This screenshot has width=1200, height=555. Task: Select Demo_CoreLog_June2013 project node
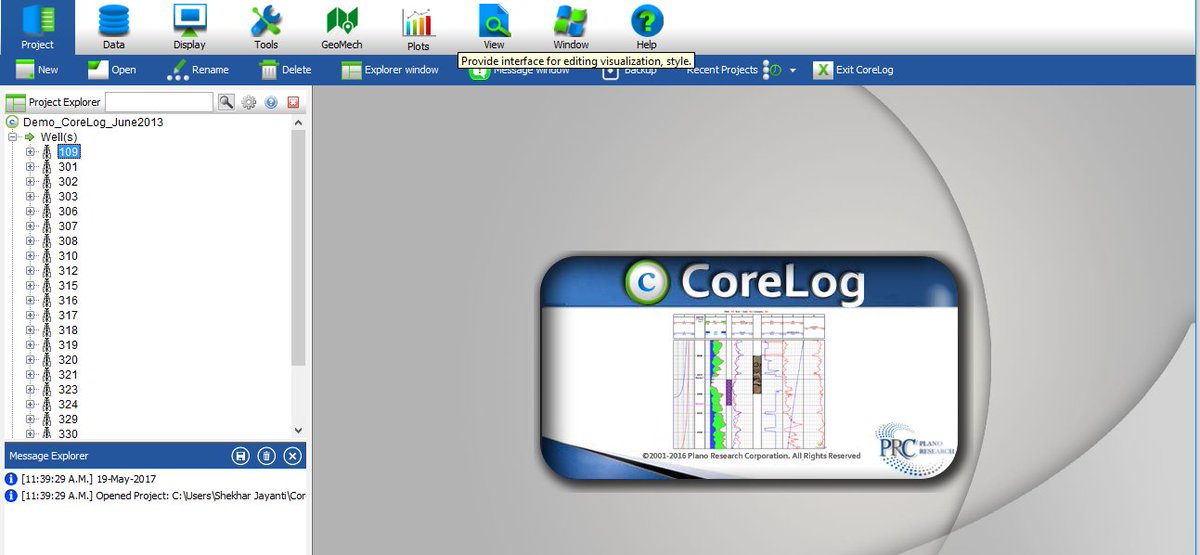[x=92, y=122]
